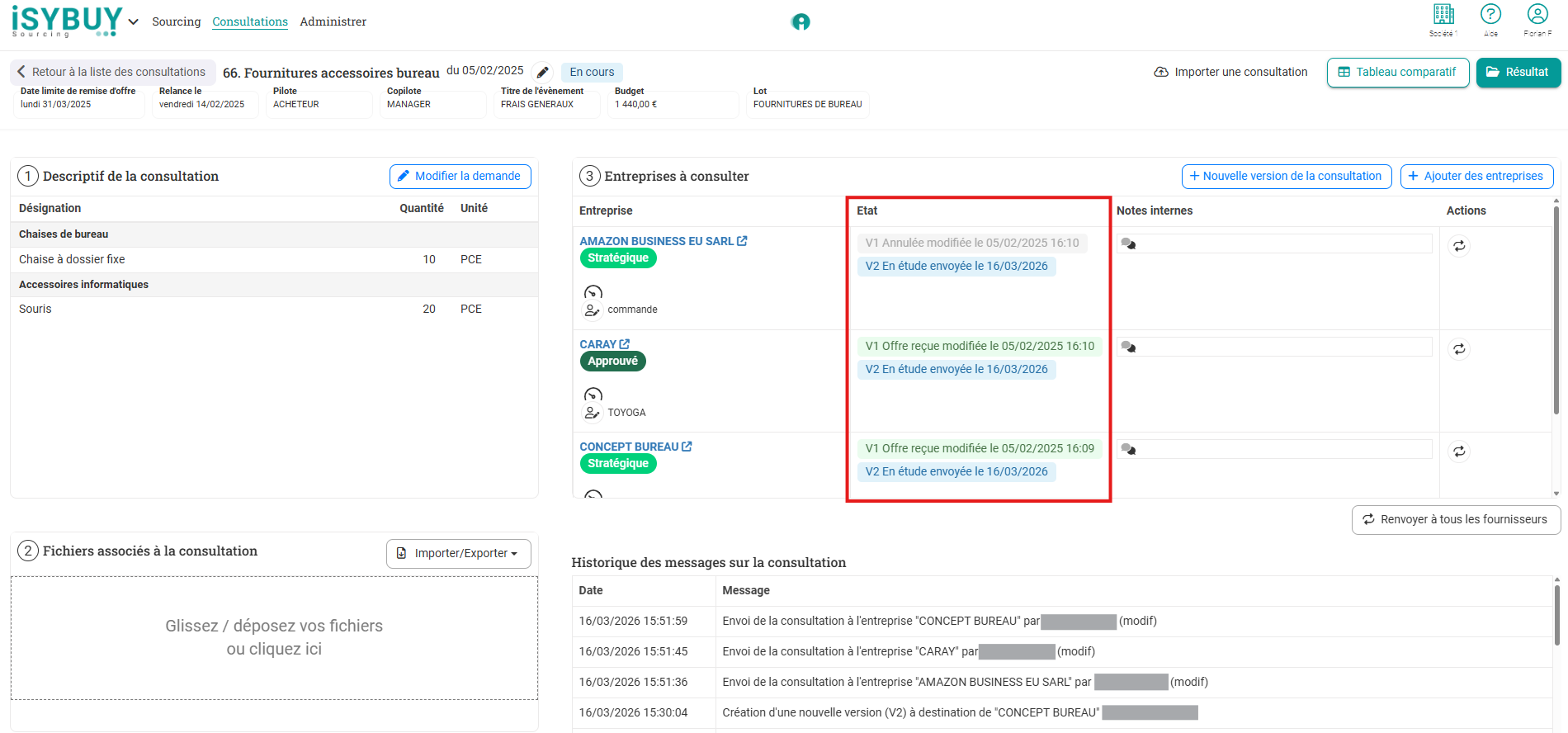
Task: Return to the consultations list
Action: pos(112,72)
